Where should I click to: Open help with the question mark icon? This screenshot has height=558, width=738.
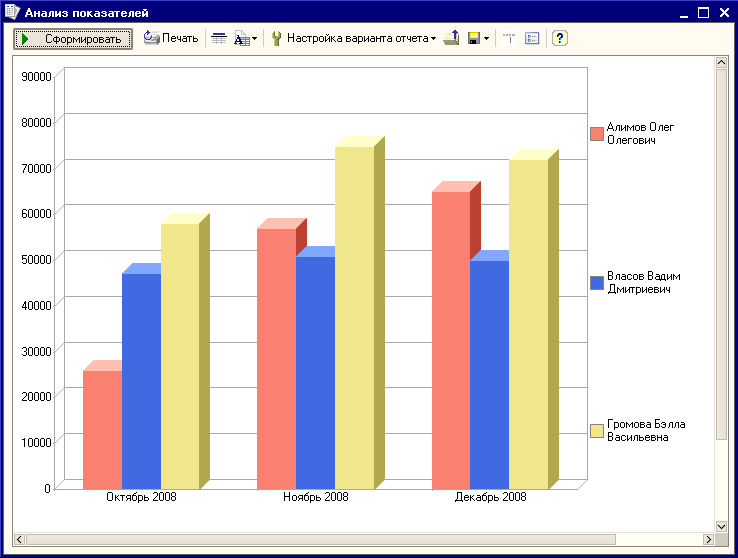tap(560, 38)
